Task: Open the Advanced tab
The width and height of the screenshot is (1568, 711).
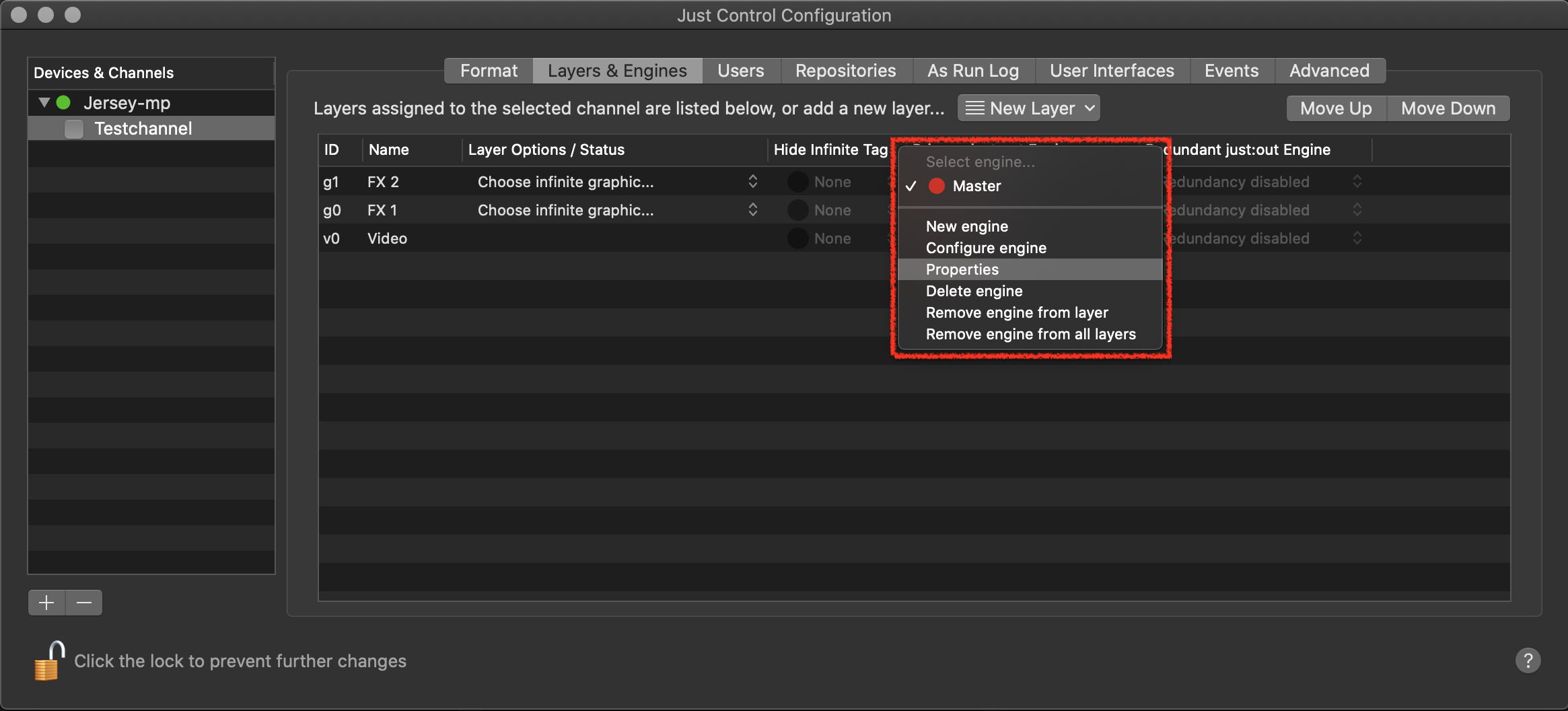Action: tap(1329, 71)
